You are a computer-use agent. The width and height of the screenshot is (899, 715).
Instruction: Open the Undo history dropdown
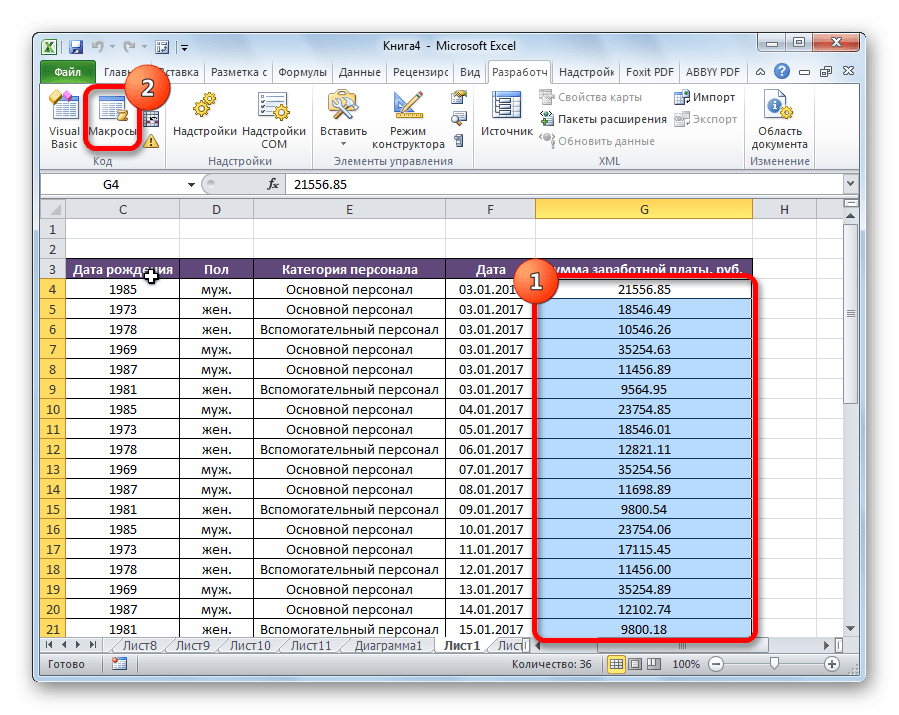(x=112, y=47)
